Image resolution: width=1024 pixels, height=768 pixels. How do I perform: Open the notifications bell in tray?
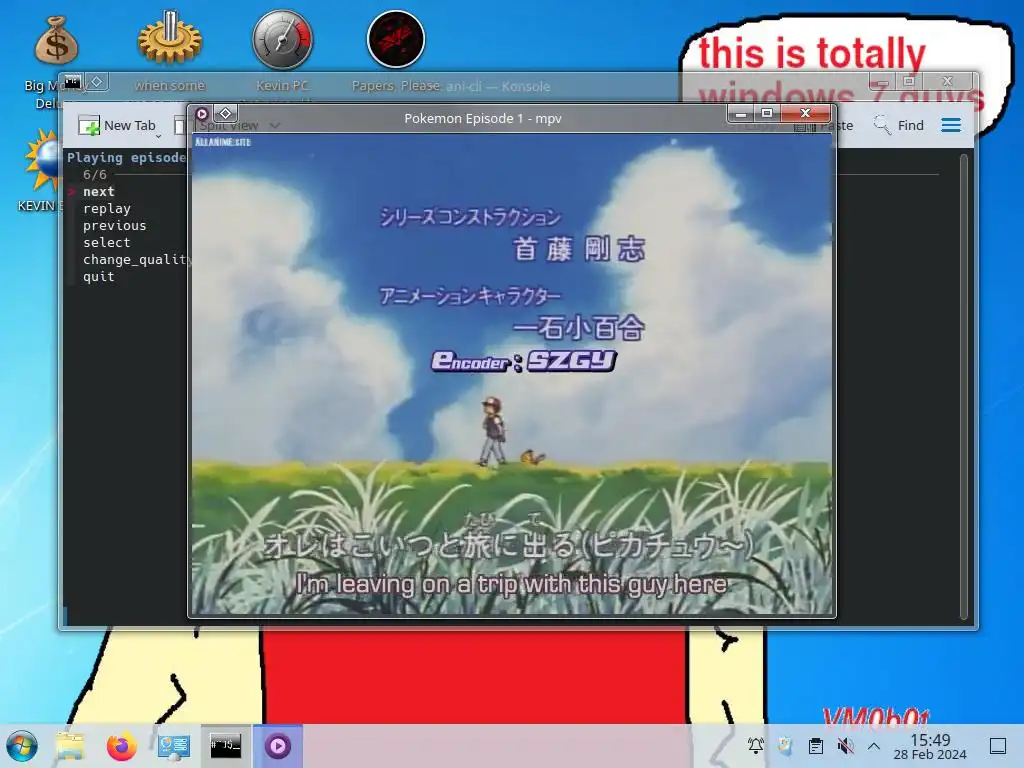pyautogui.click(x=756, y=745)
